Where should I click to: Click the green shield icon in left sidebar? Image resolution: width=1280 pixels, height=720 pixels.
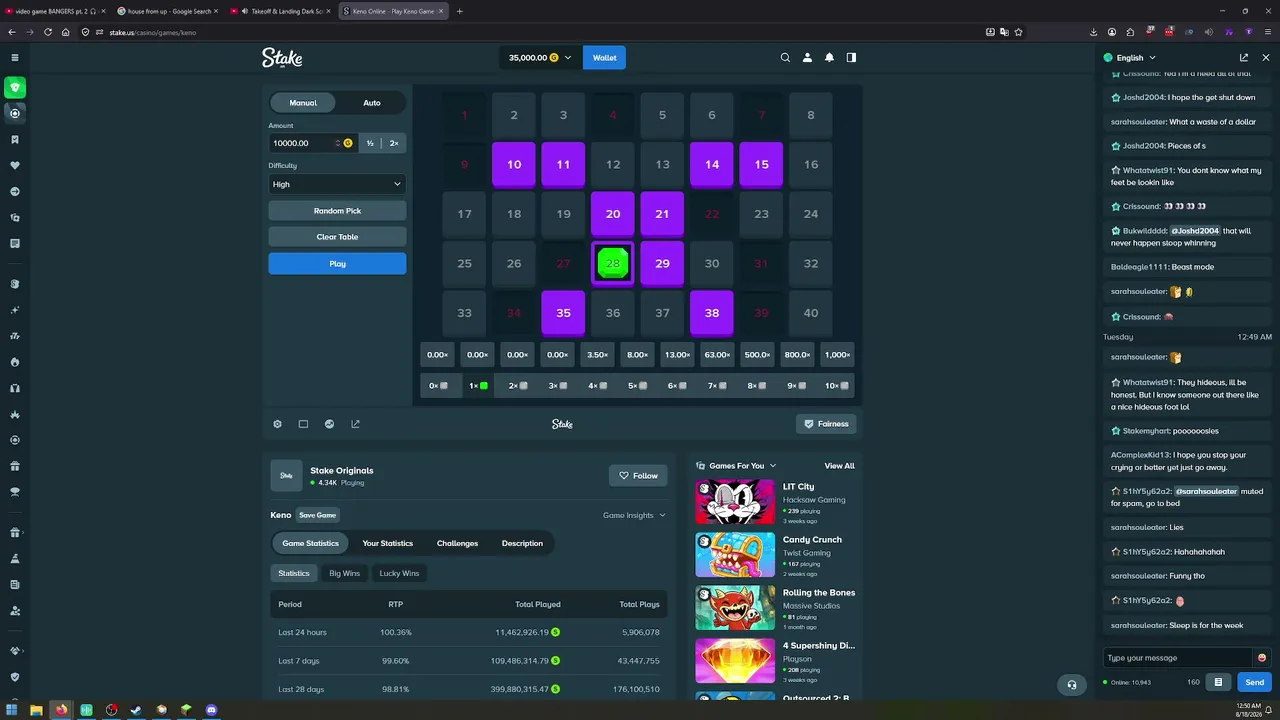15,88
